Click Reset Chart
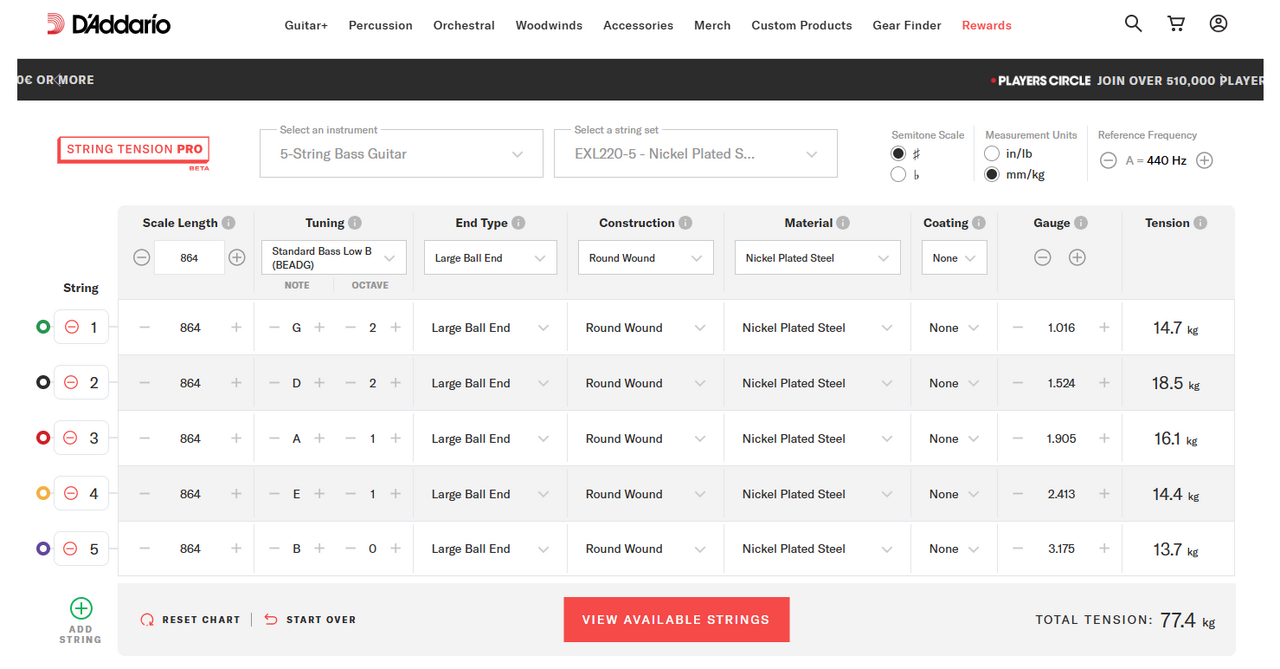This screenshot has width=1280, height=669. (191, 620)
